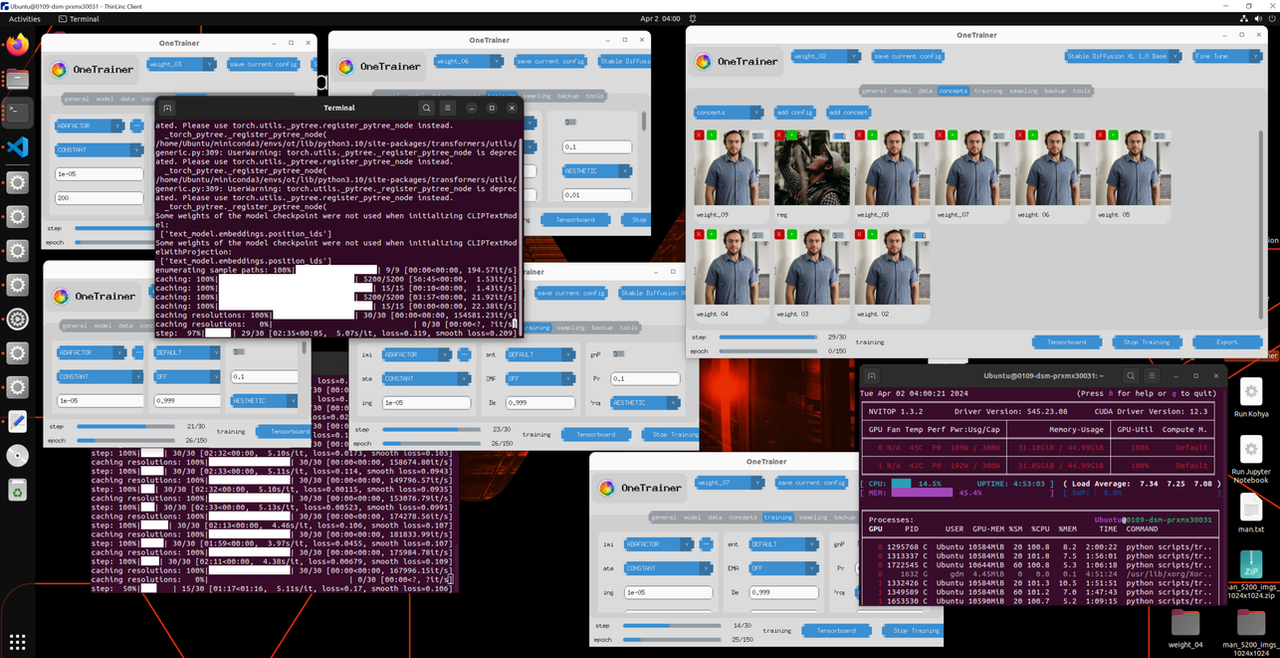Launch Firefox from the dock

click(17, 44)
